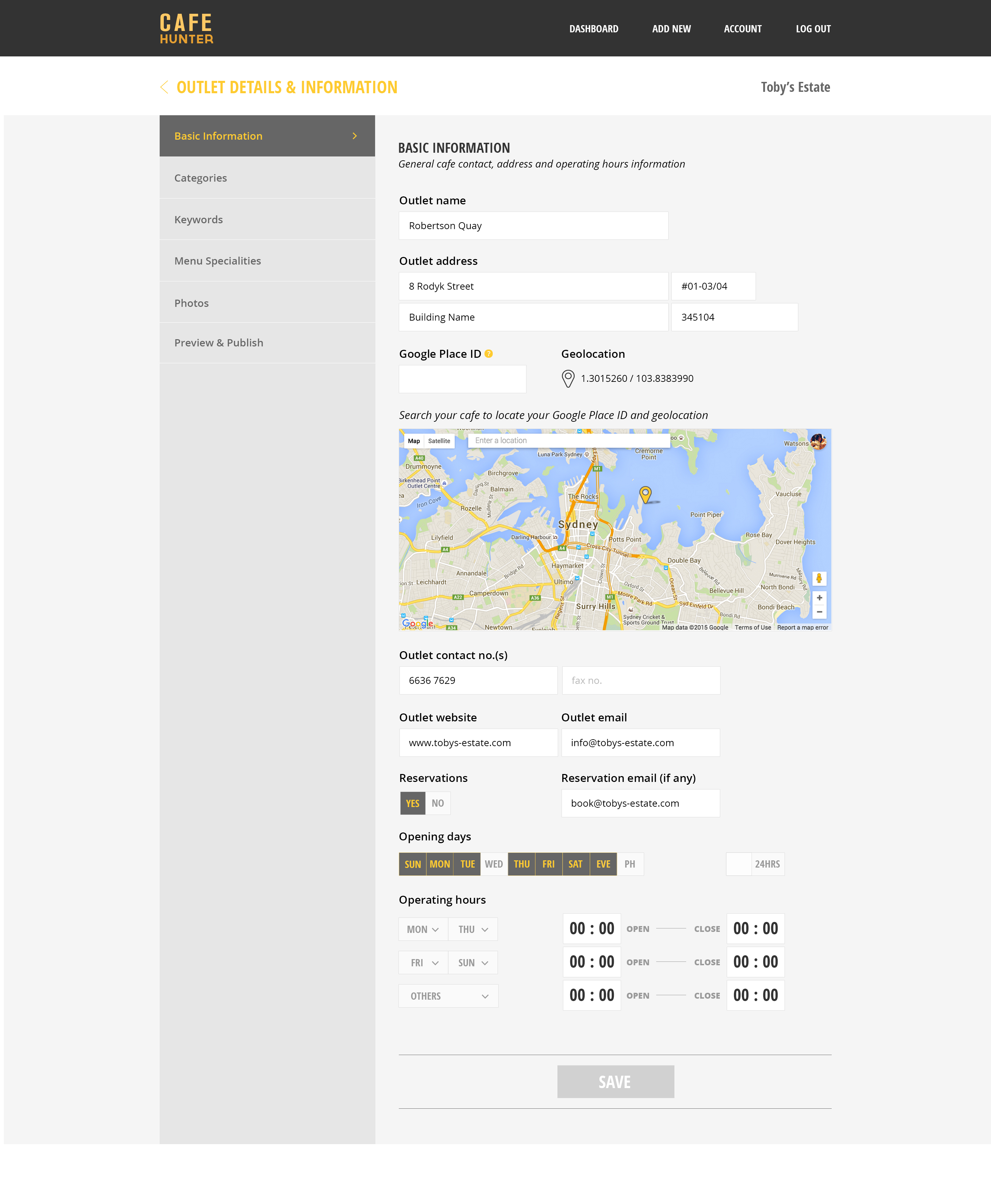Switch map to Satellite view

(439, 441)
